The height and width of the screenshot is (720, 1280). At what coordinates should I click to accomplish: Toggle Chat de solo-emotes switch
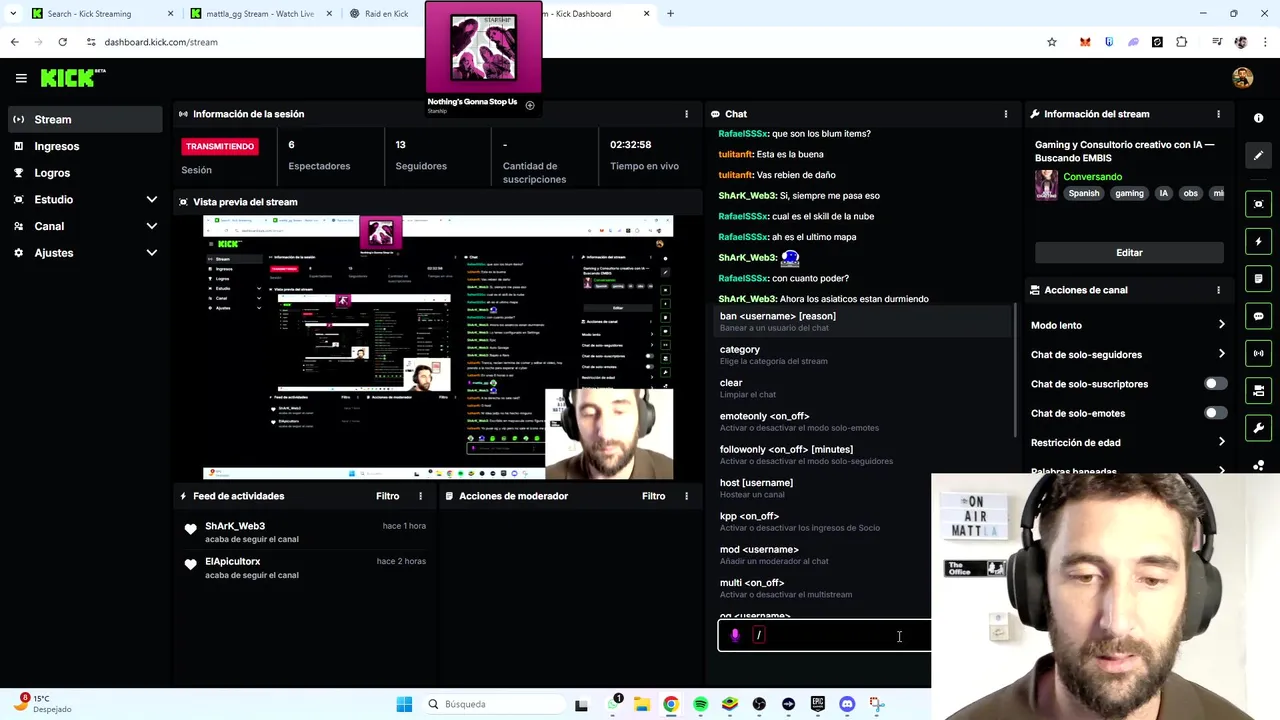[x=1214, y=413]
